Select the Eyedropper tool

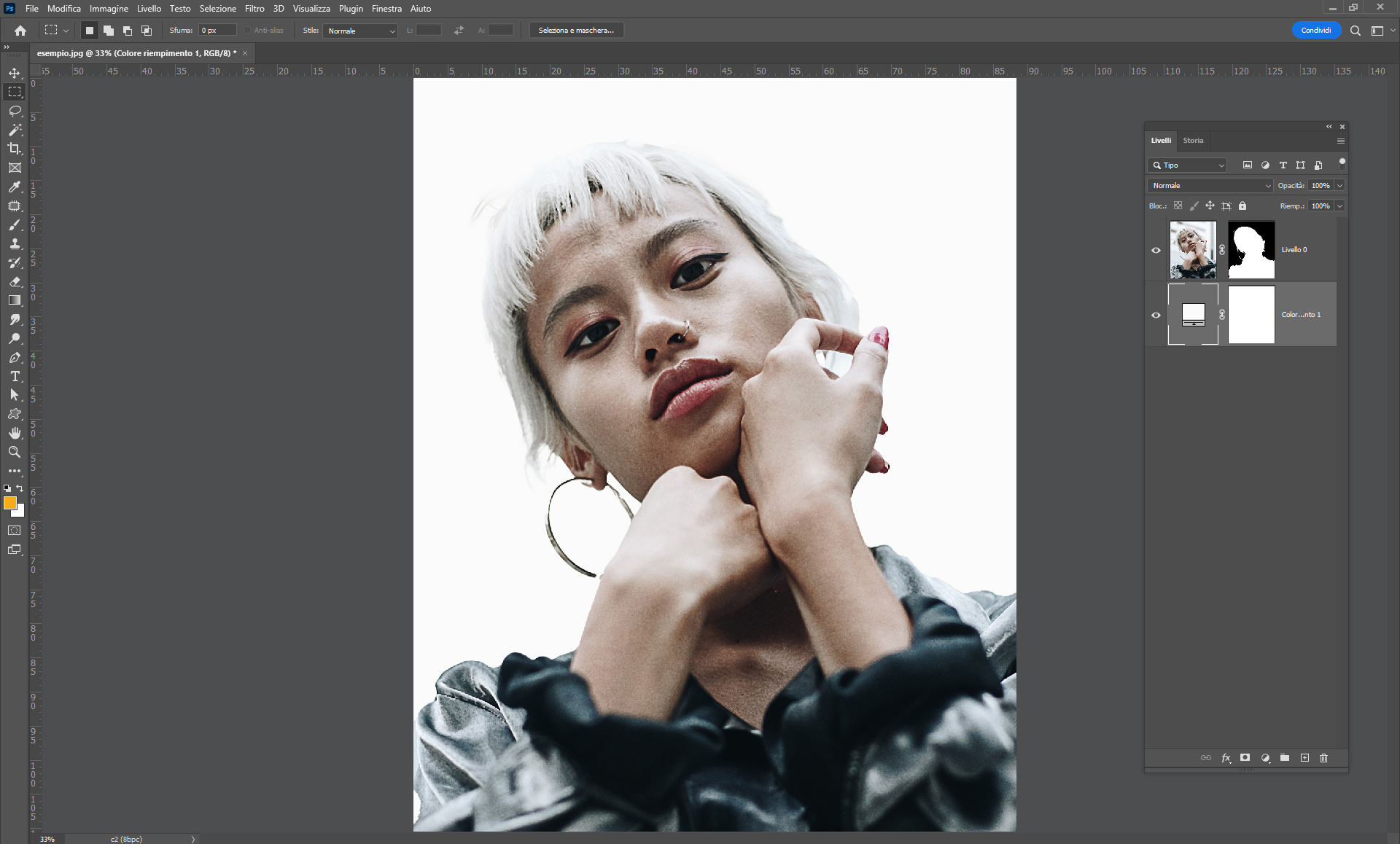15,187
